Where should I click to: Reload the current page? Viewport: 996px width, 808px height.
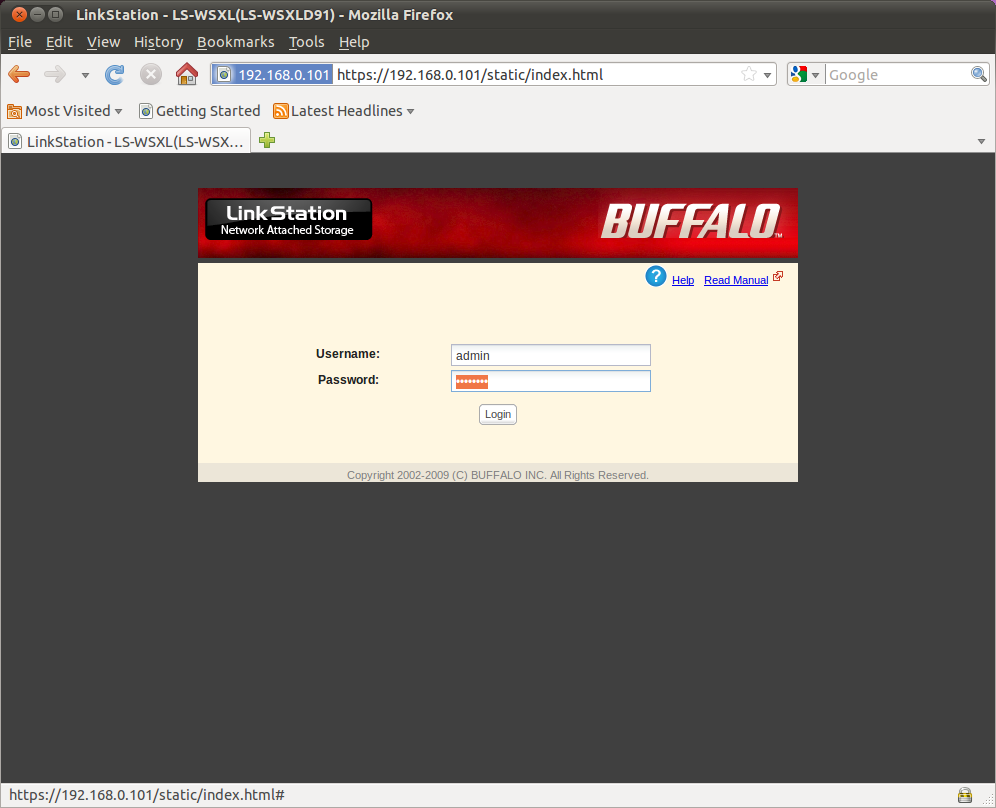tap(114, 74)
